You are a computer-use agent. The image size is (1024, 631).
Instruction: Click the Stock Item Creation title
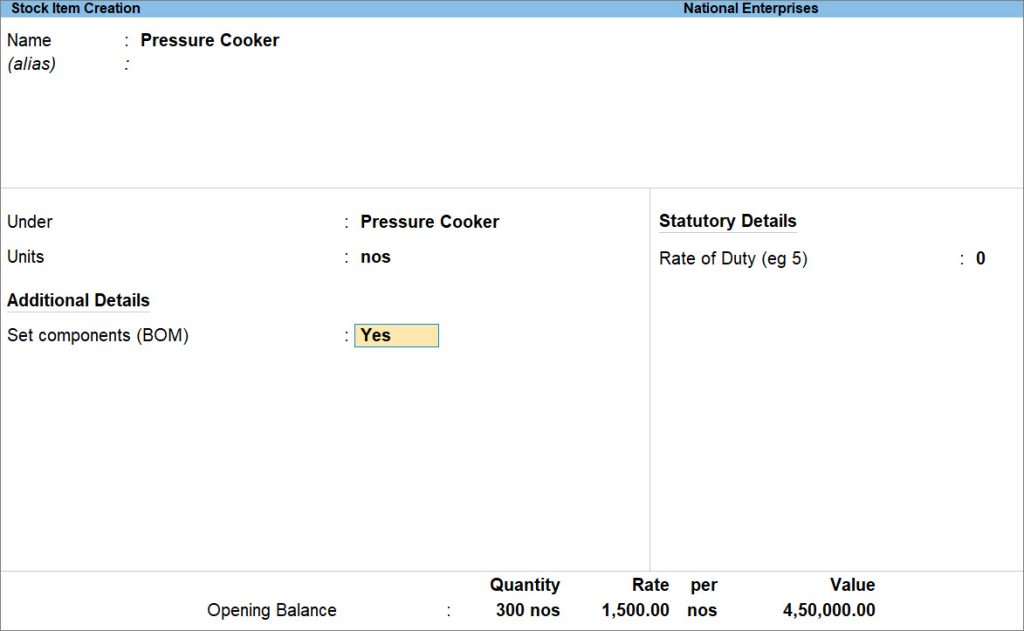click(x=70, y=8)
